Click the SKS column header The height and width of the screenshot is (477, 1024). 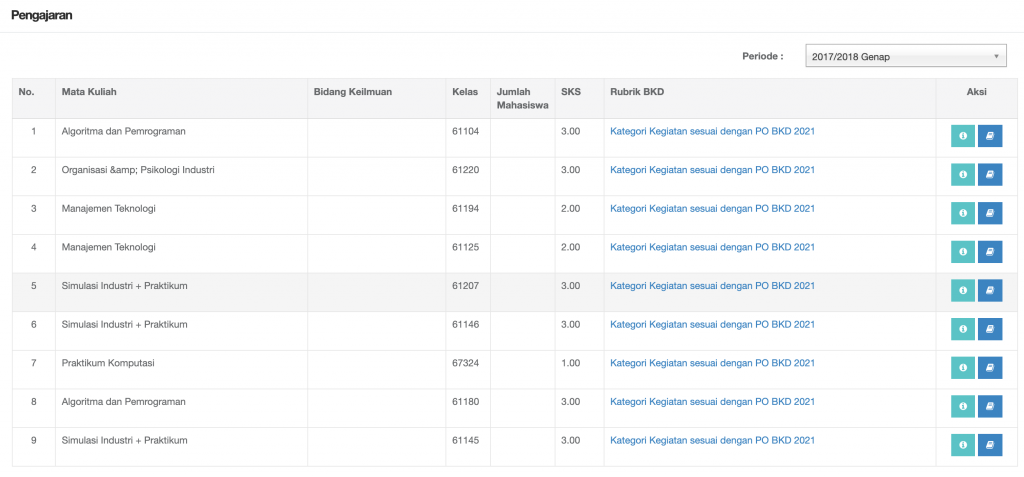(571, 91)
